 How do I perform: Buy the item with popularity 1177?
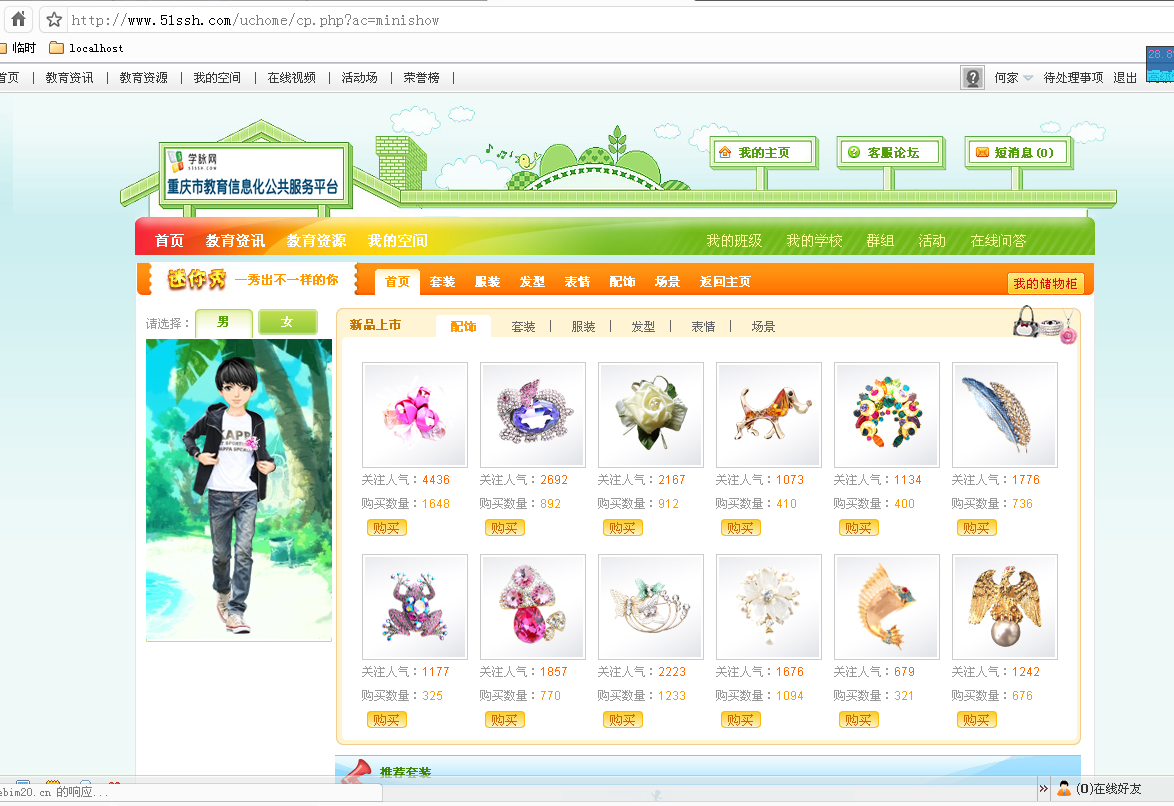386,720
